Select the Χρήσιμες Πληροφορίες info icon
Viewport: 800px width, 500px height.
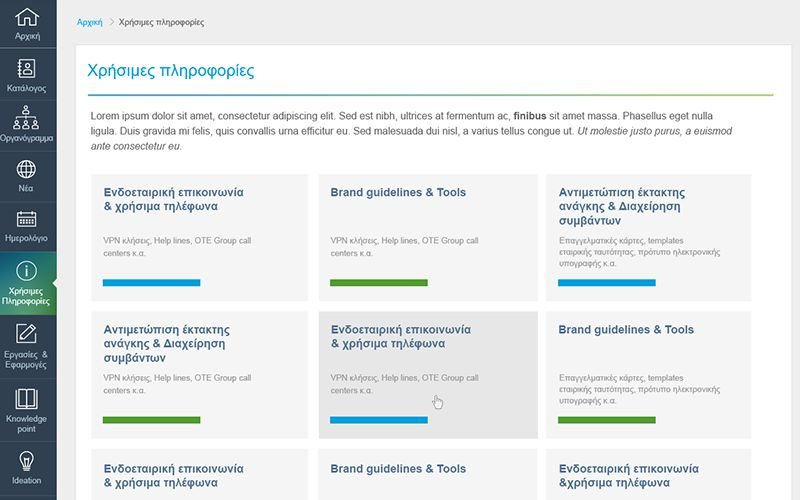28,271
